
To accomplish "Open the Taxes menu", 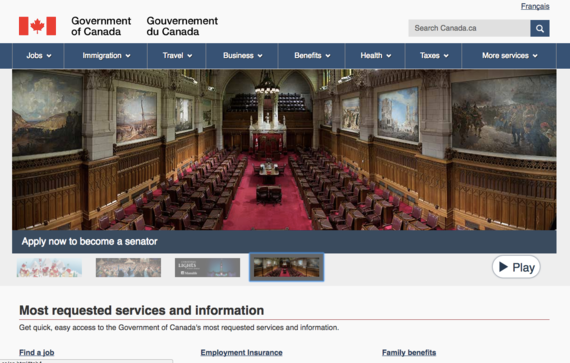I will click(x=434, y=56).
